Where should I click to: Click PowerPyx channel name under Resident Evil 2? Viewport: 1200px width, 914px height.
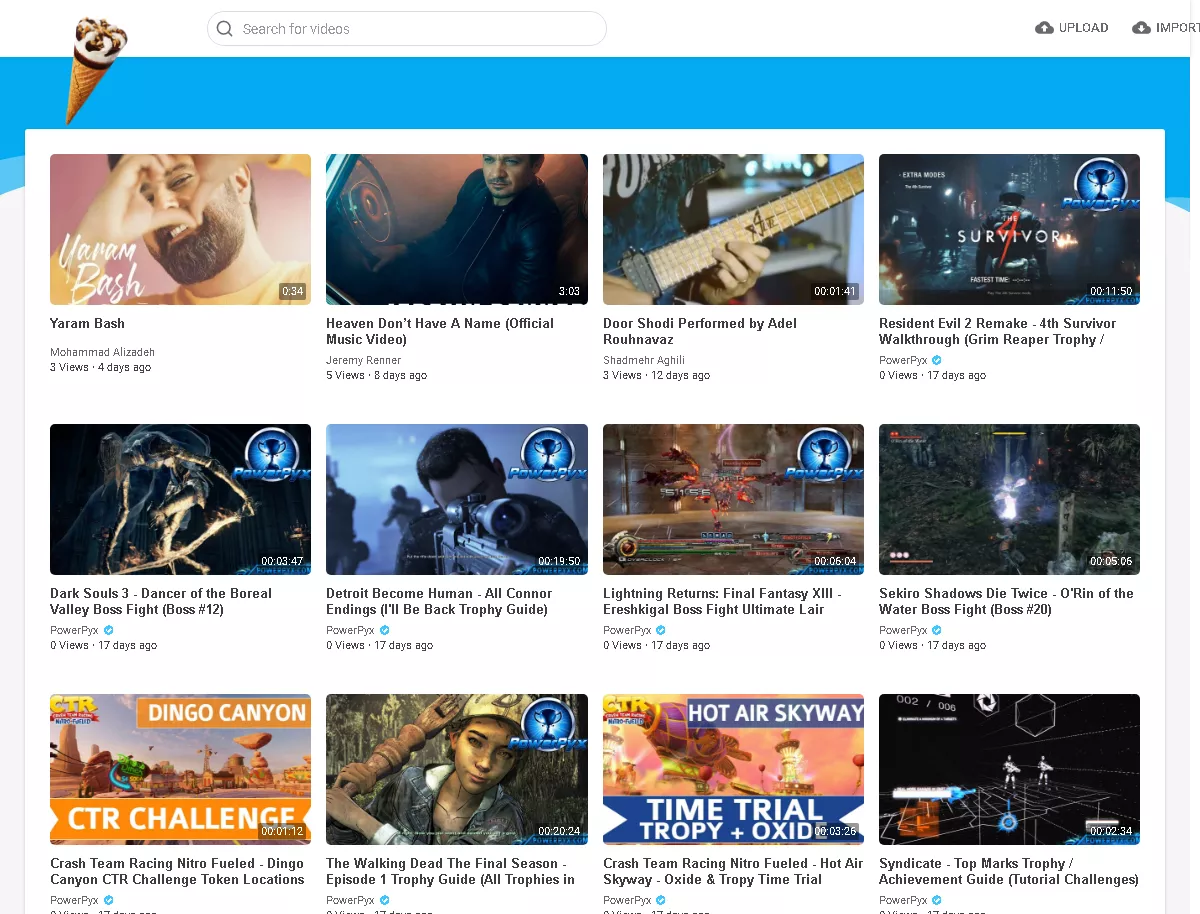[903, 360]
